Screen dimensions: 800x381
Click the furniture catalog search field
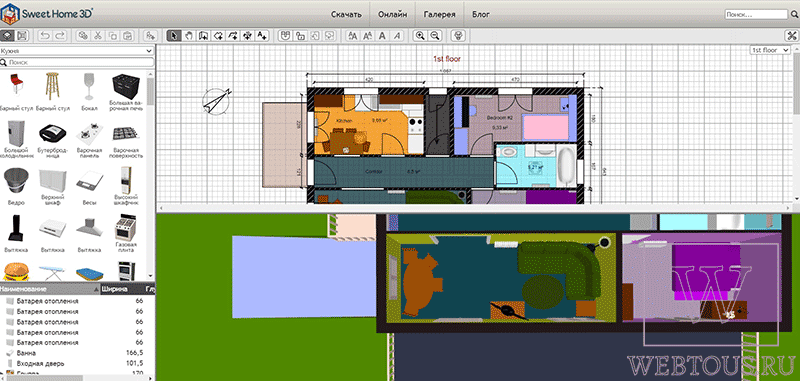tap(77, 62)
